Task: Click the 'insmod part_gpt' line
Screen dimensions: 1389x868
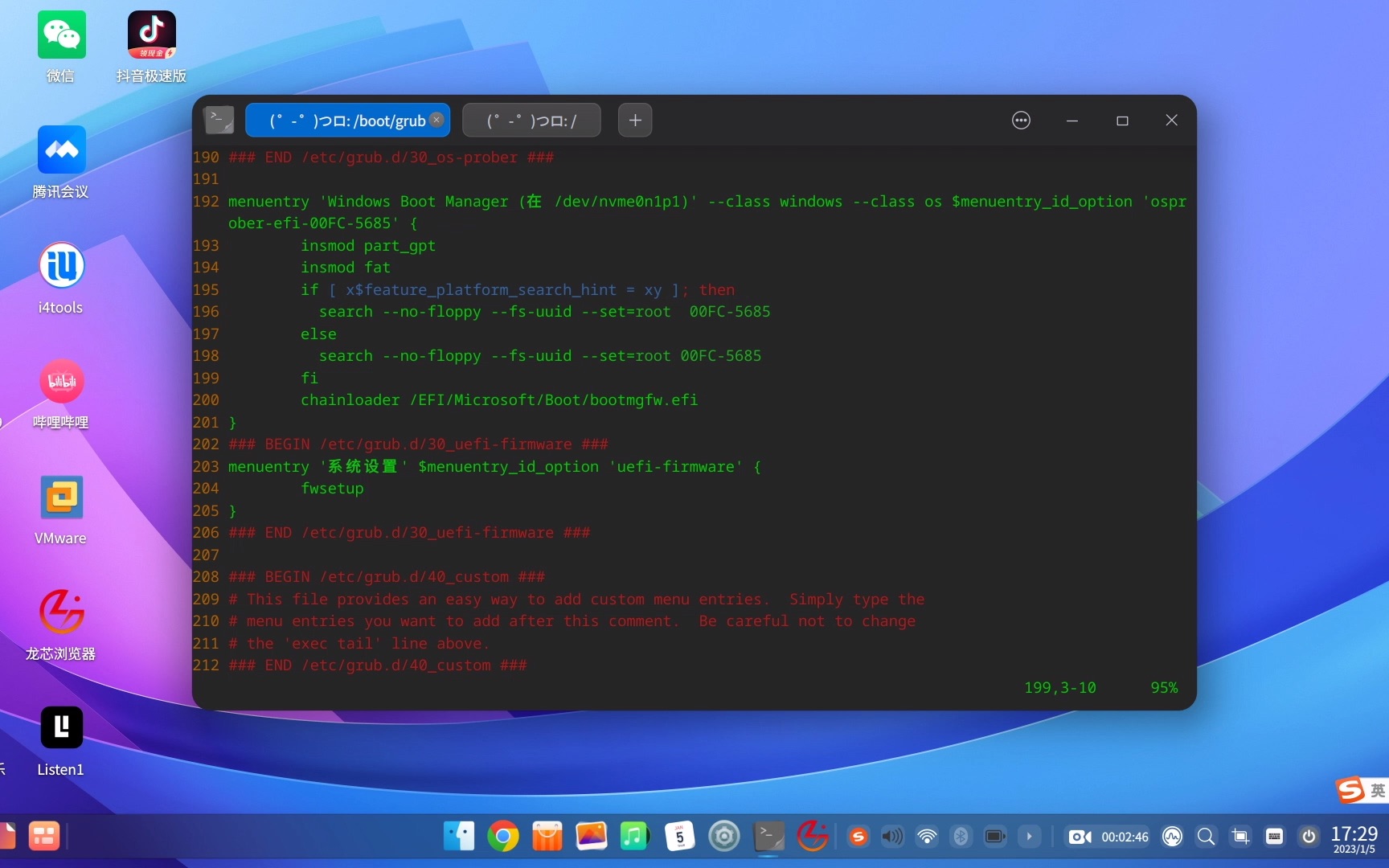Action: click(x=368, y=245)
